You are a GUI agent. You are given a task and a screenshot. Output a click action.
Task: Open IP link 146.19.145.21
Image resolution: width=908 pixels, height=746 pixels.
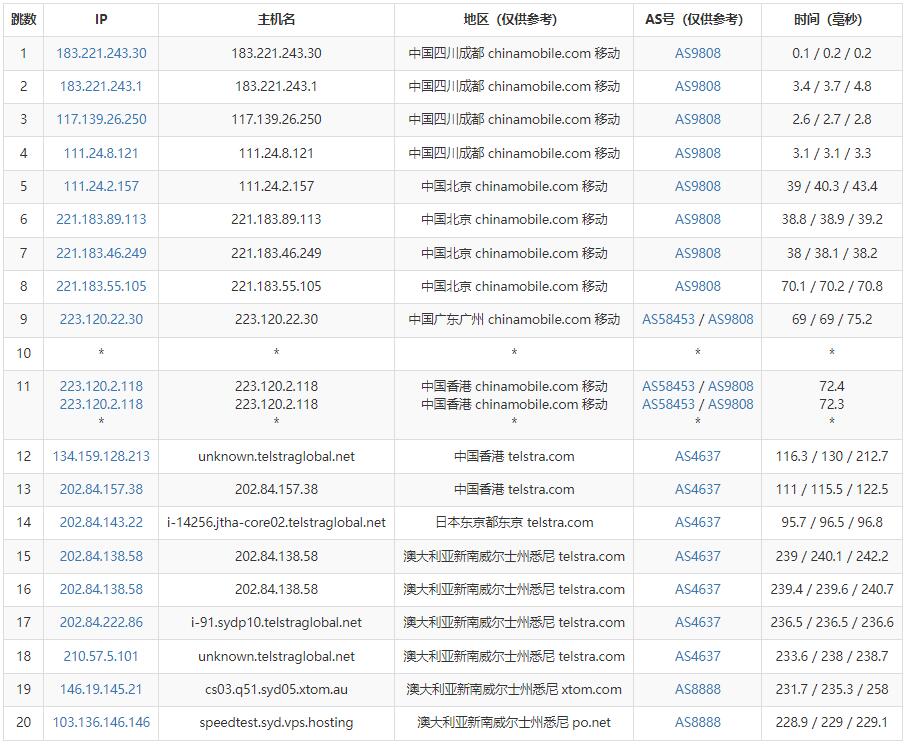point(101,689)
